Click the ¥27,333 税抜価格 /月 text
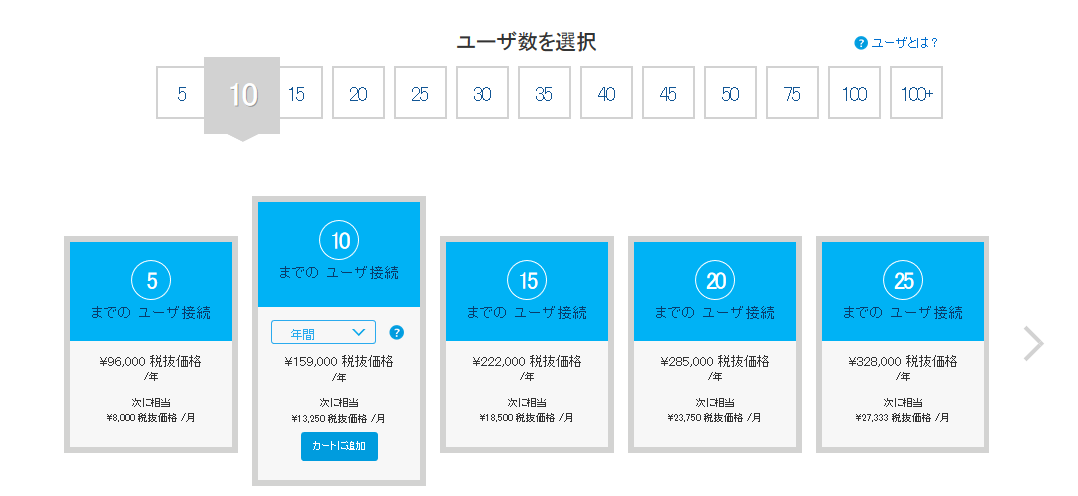This screenshot has width=1078, height=496. pyautogui.click(x=903, y=418)
